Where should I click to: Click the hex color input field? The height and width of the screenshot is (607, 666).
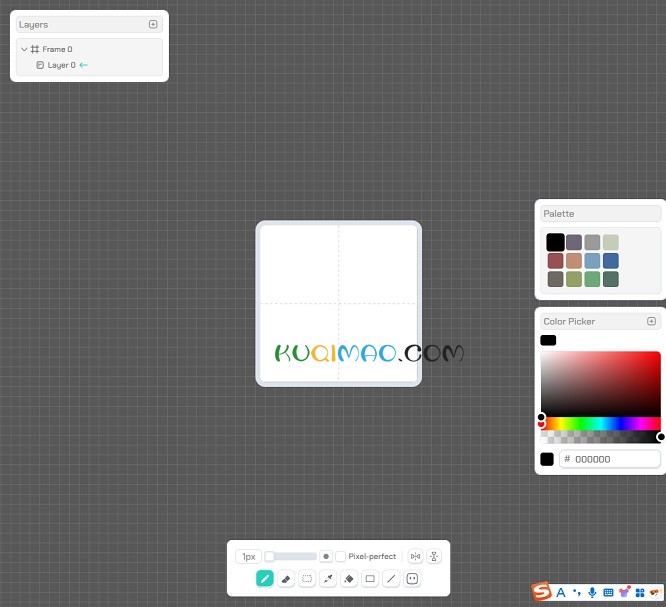pyautogui.click(x=610, y=459)
